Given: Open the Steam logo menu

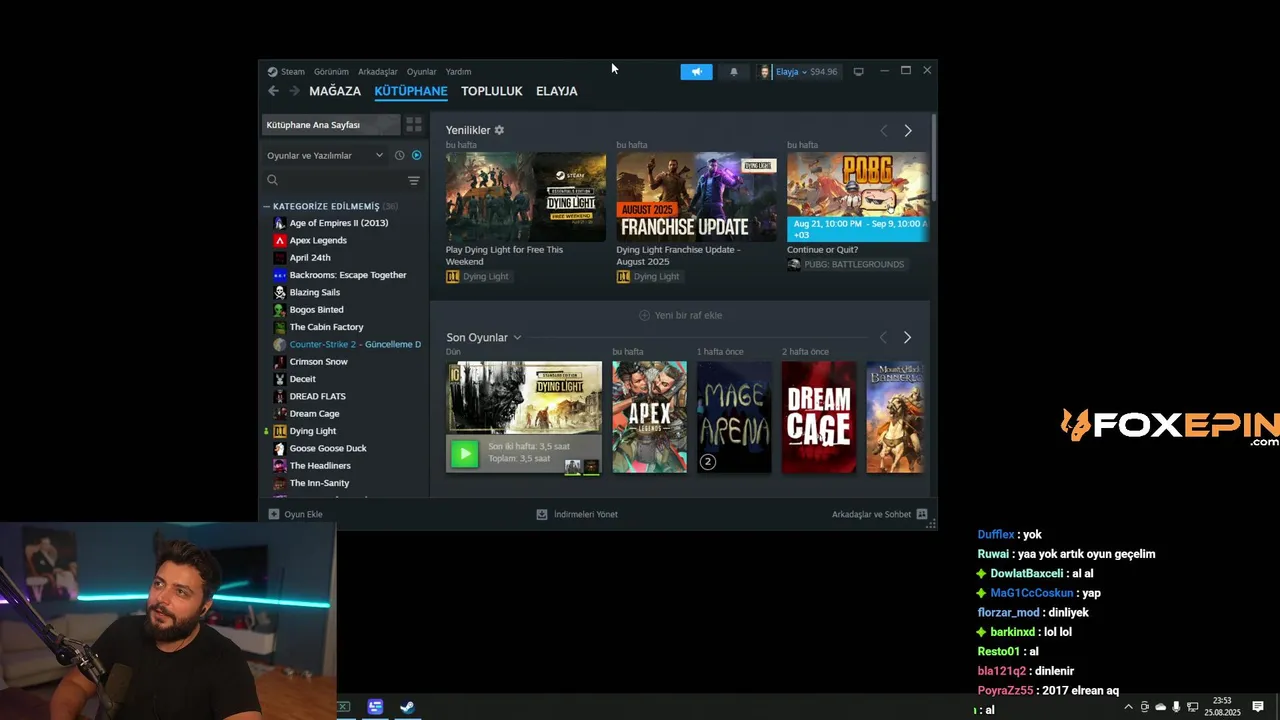Looking at the screenshot, I should tap(286, 72).
